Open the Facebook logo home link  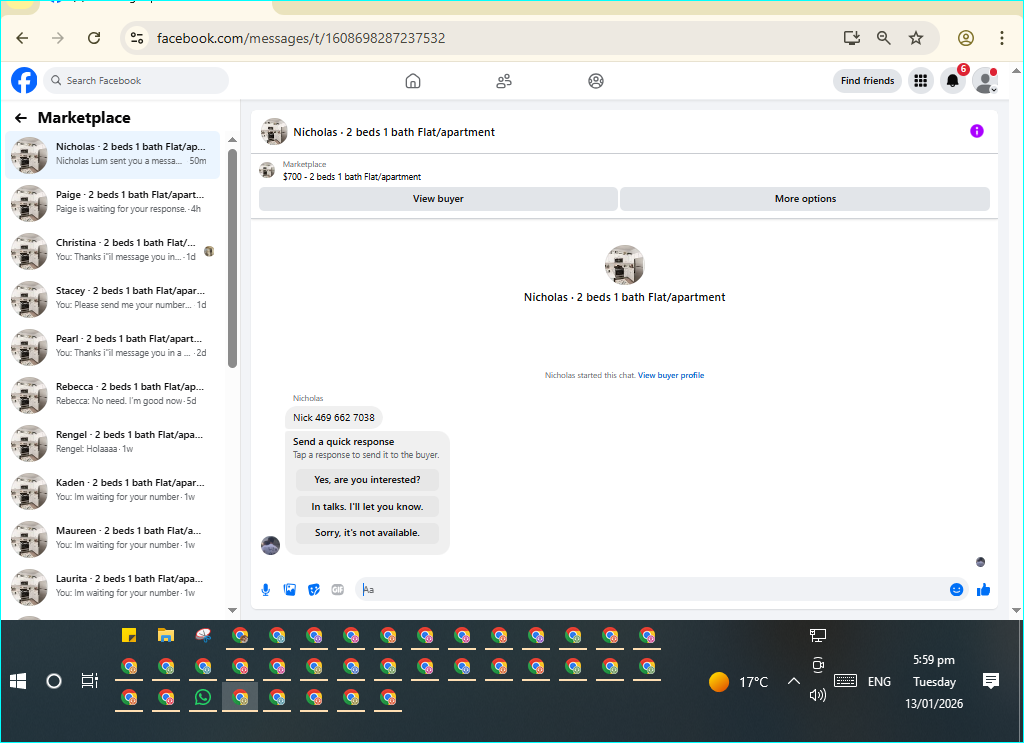[x=24, y=80]
